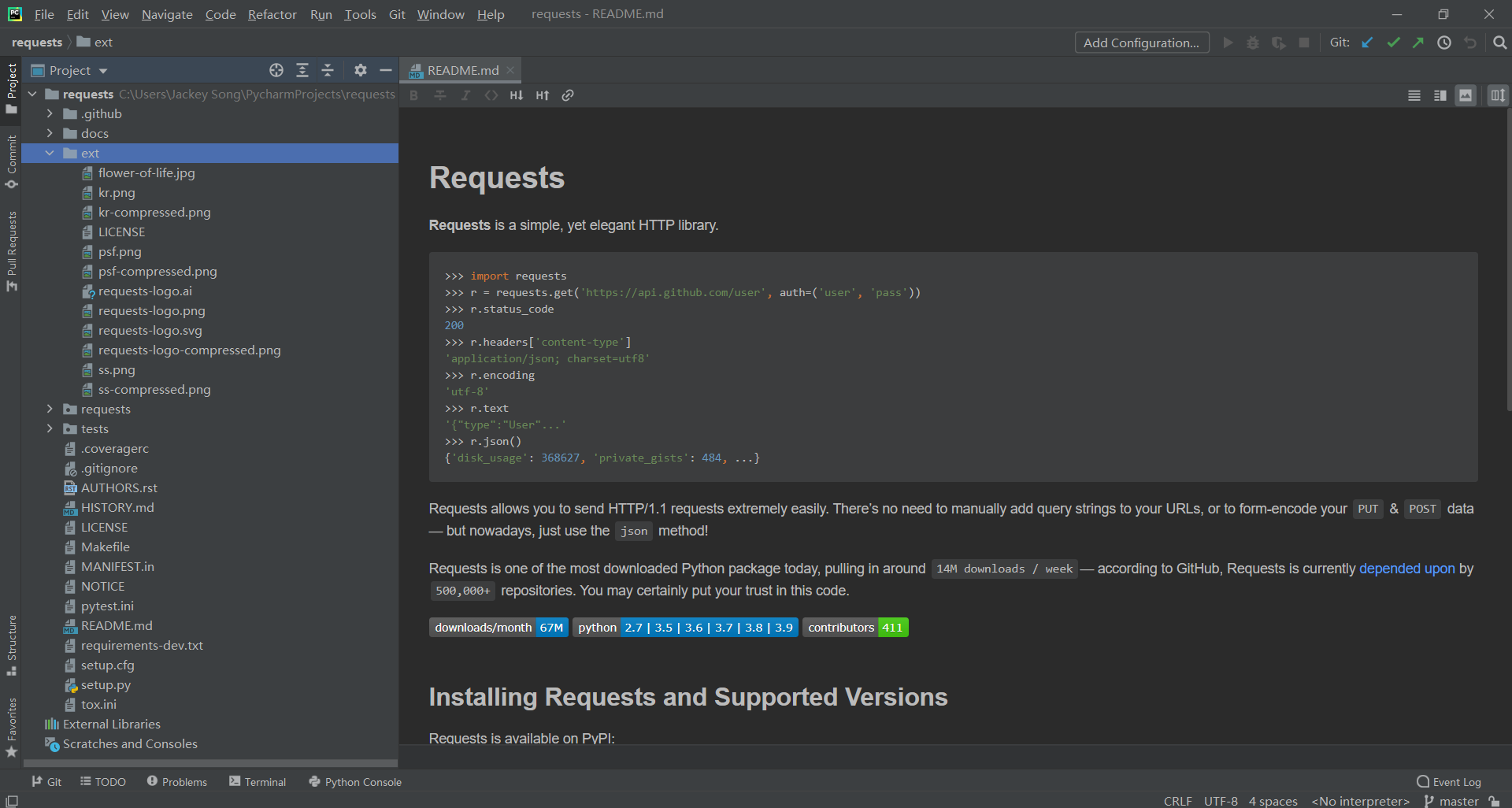Image resolution: width=1512 pixels, height=808 pixels.
Task: Collapse all in Project panel
Action: (x=328, y=70)
